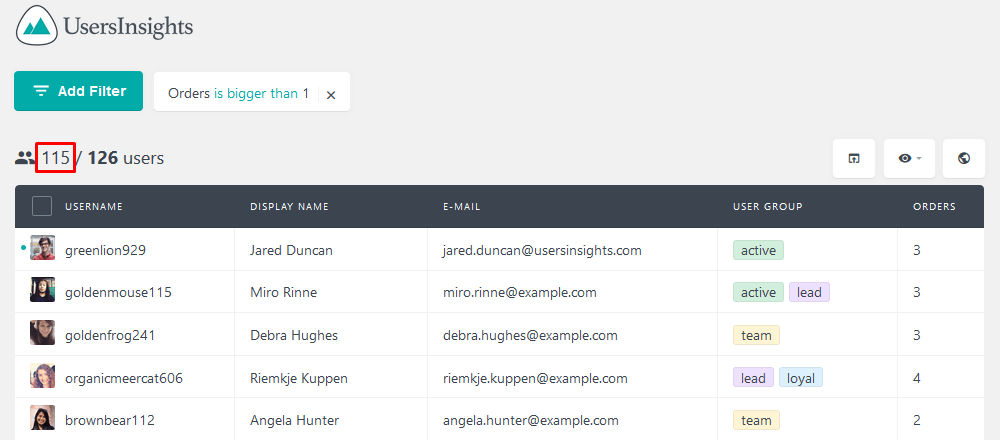Open the globe map view button
Screen dimensions: 1000x440
click(x=964, y=158)
